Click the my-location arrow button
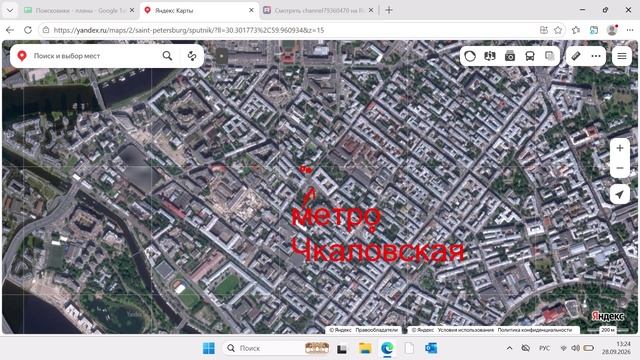 tap(620, 194)
